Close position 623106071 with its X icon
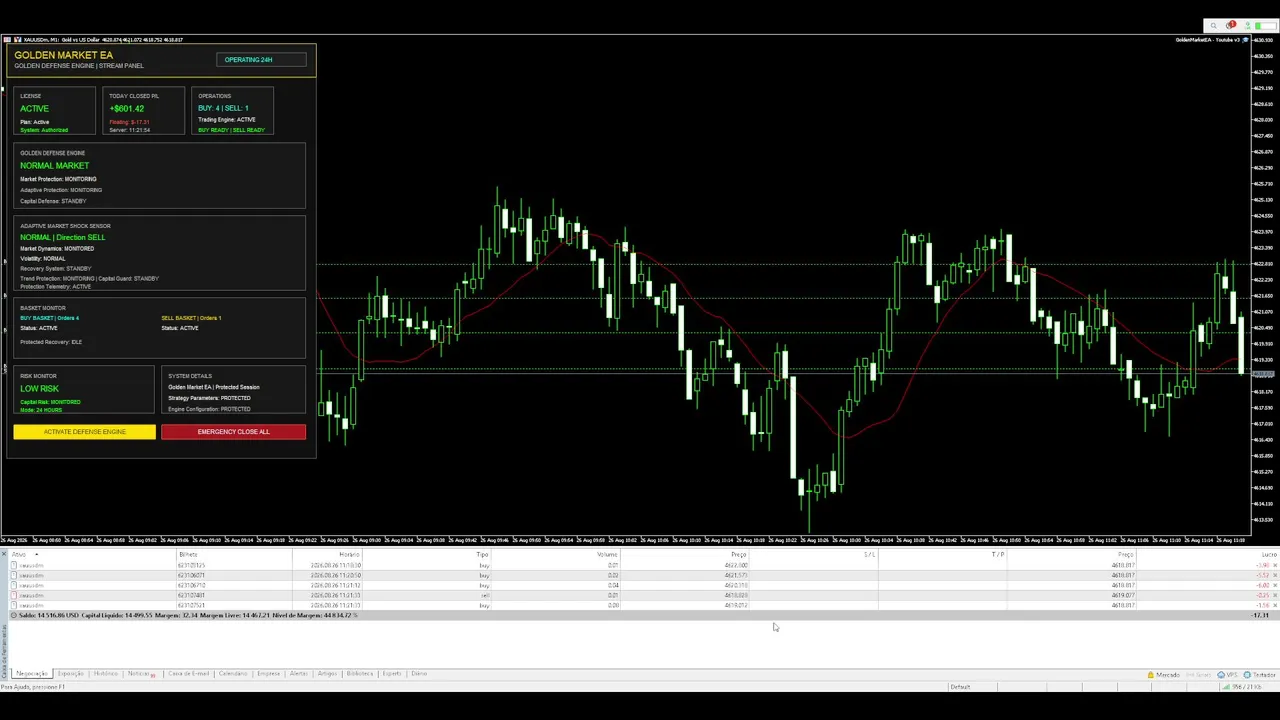The height and width of the screenshot is (720, 1280). point(1275,576)
